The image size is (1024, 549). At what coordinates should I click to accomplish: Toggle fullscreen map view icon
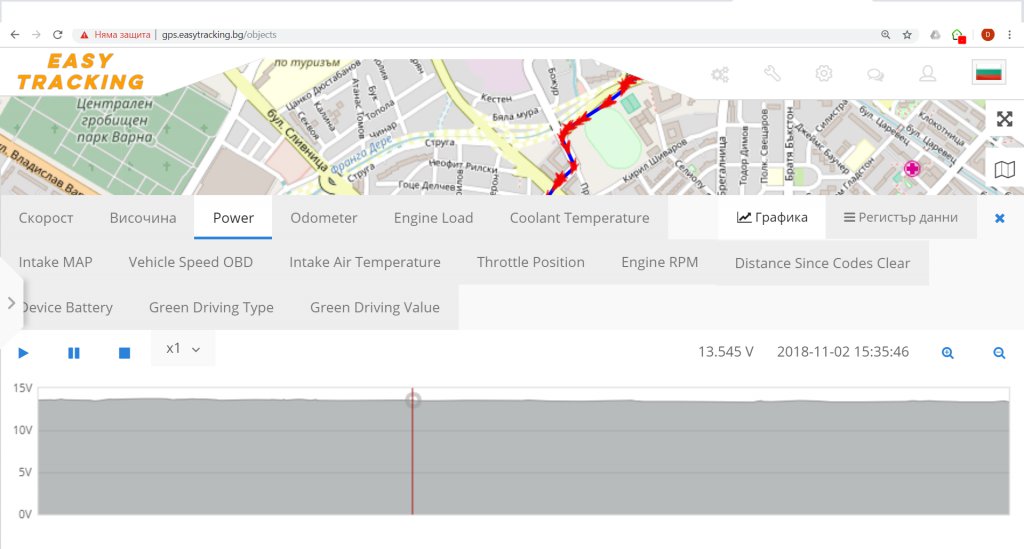[x=1005, y=119]
